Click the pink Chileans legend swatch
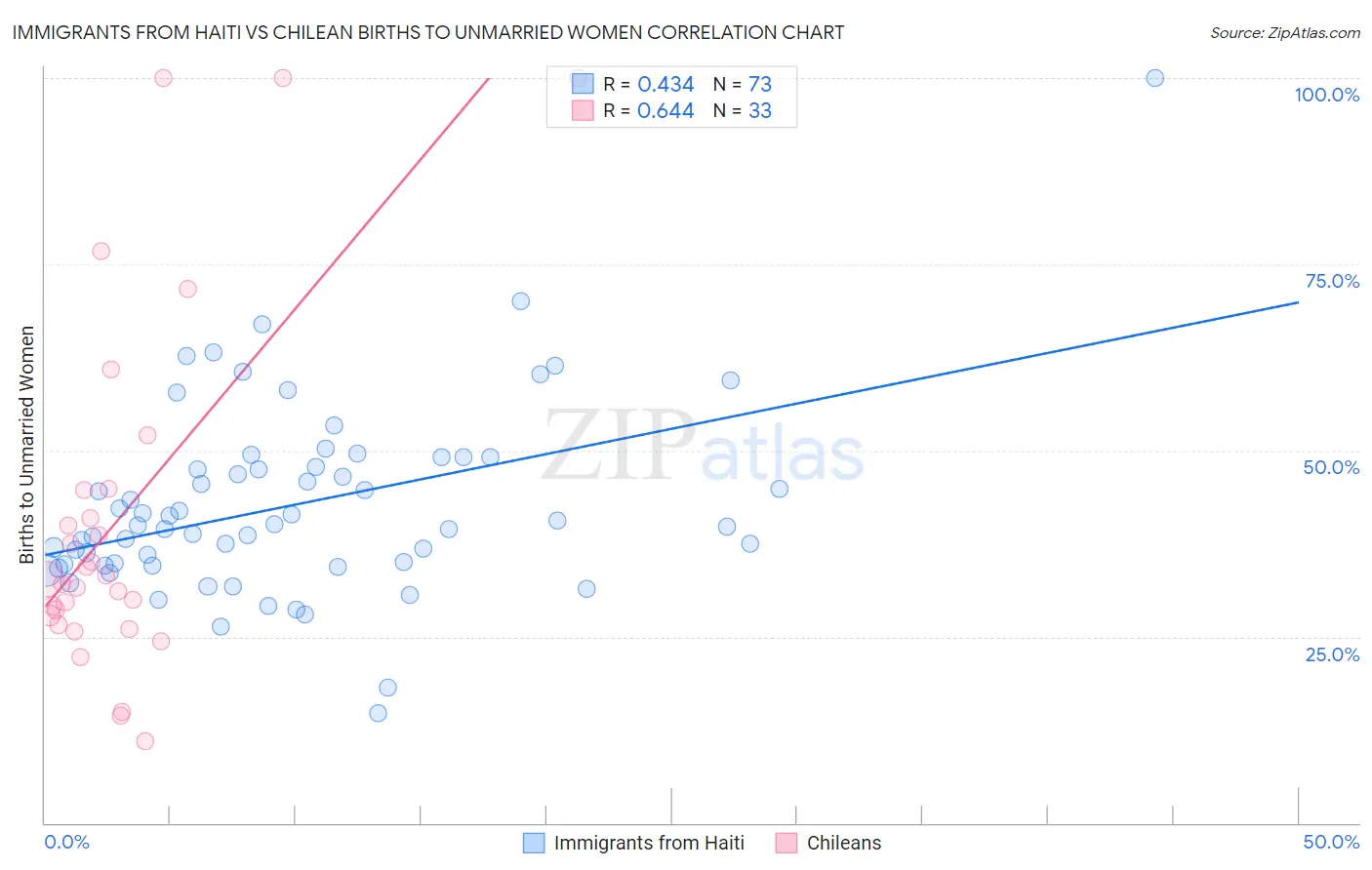The width and height of the screenshot is (1372, 870). (787, 843)
